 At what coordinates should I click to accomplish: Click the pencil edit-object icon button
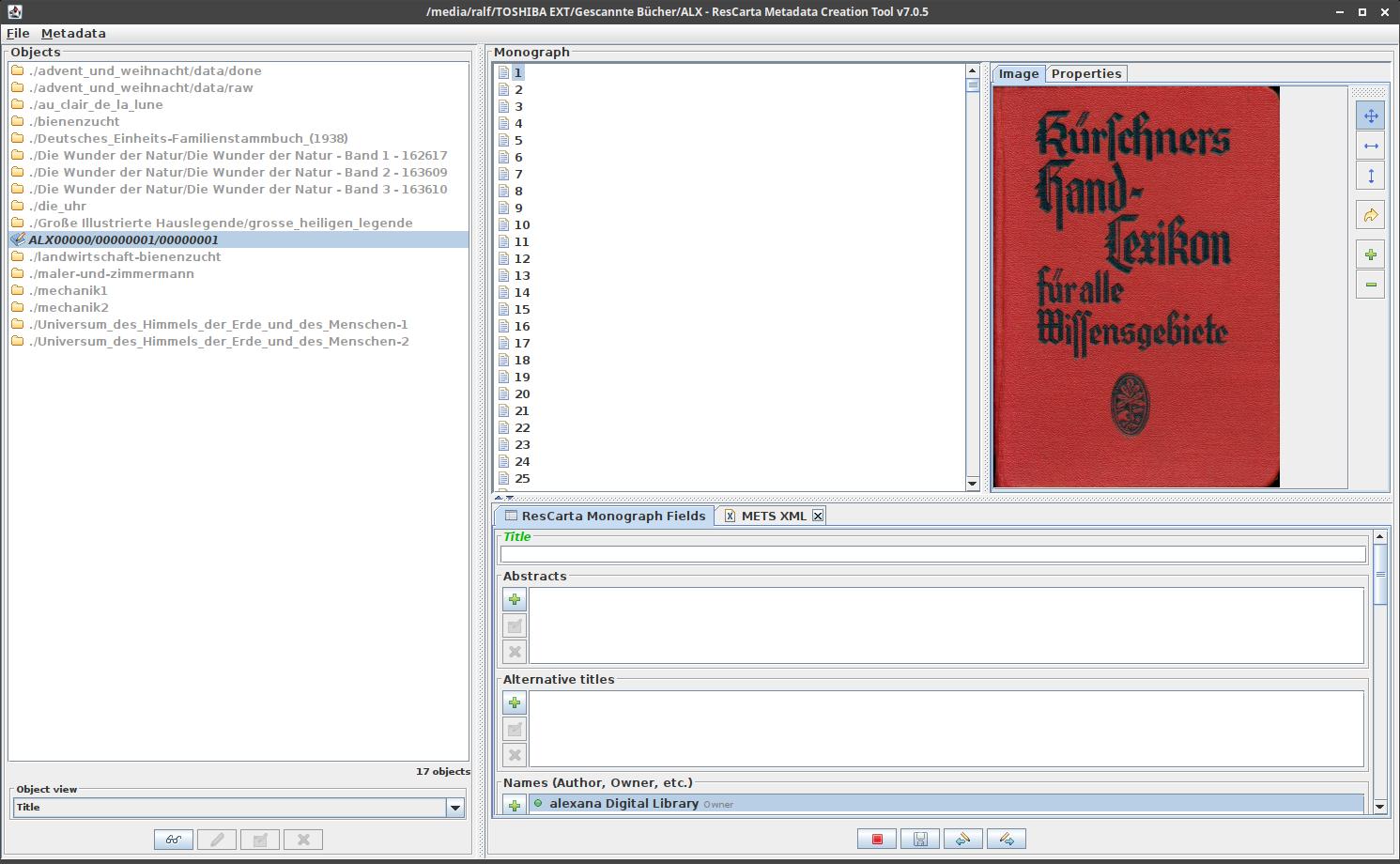click(x=217, y=840)
